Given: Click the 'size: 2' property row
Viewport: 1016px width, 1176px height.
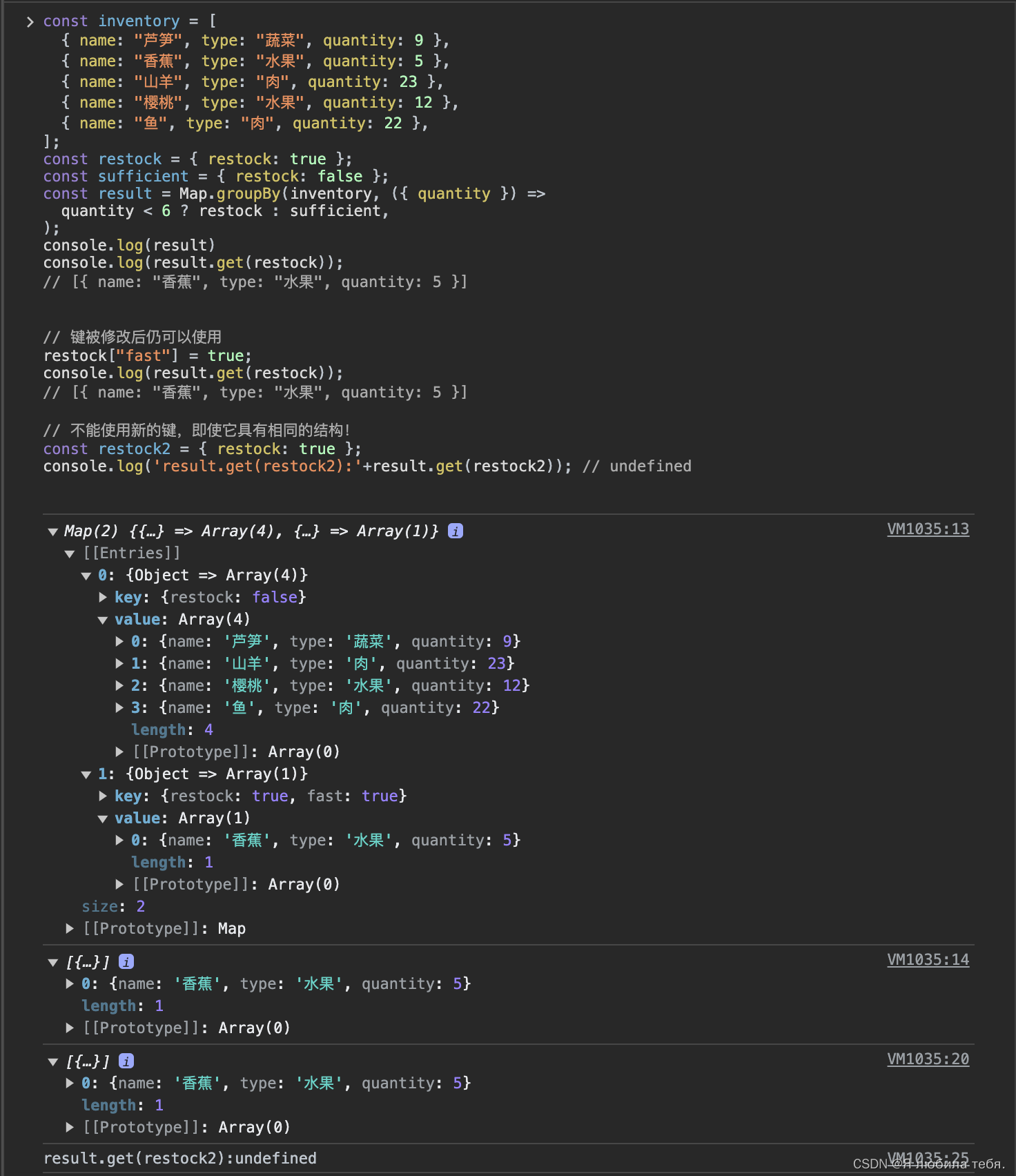Looking at the screenshot, I should coord(113,906).
